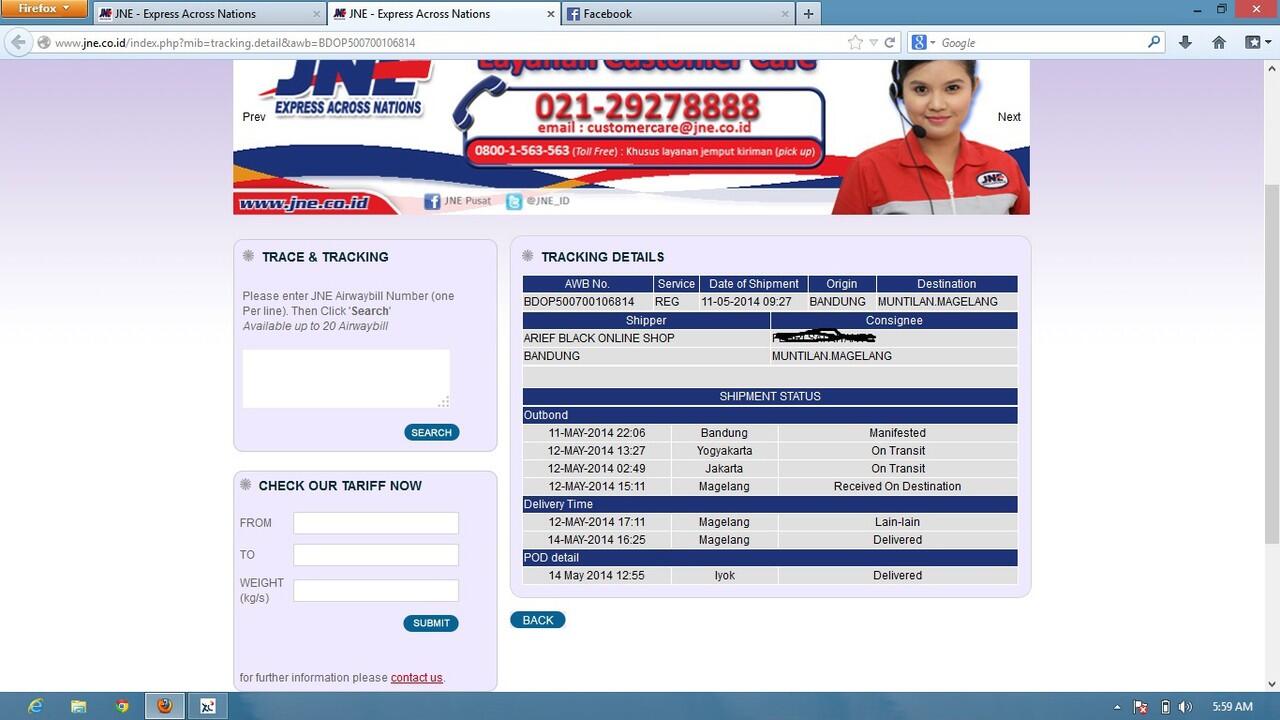Reload the page

pyautogui.click(x=889, y=43)
